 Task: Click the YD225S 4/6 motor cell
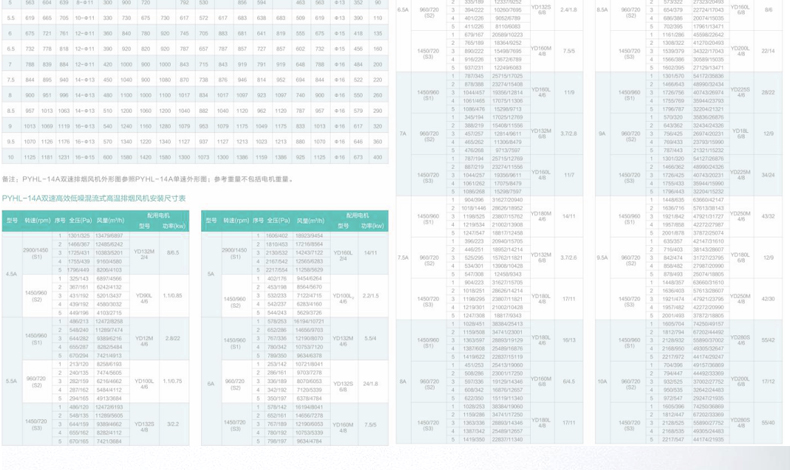740,91
